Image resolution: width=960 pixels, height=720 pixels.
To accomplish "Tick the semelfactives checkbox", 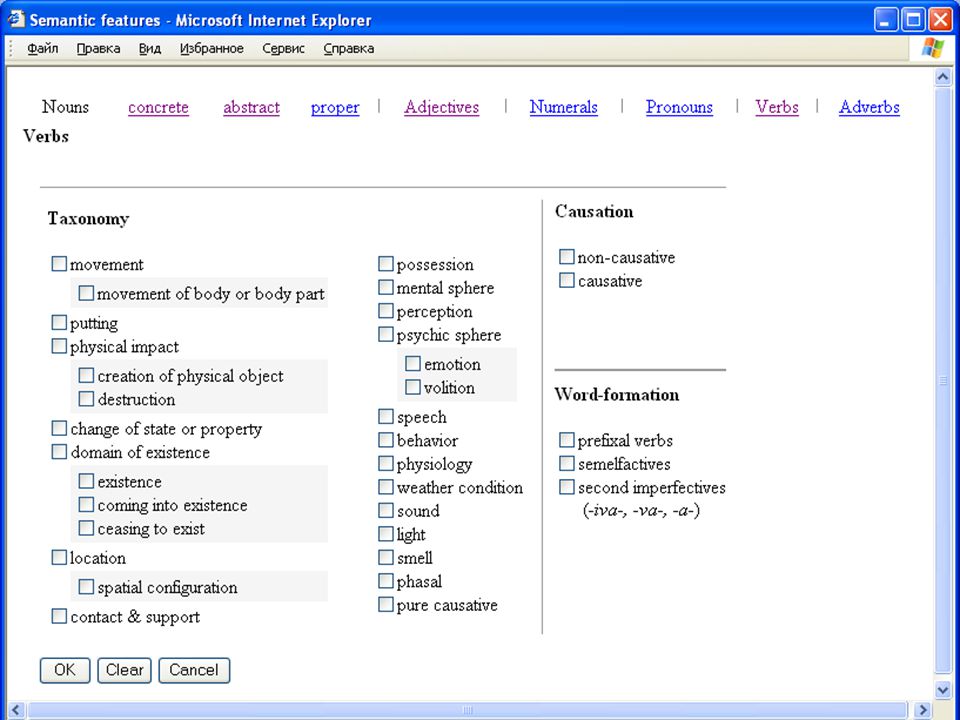I will pyautogui.click(x=567, y=463).
